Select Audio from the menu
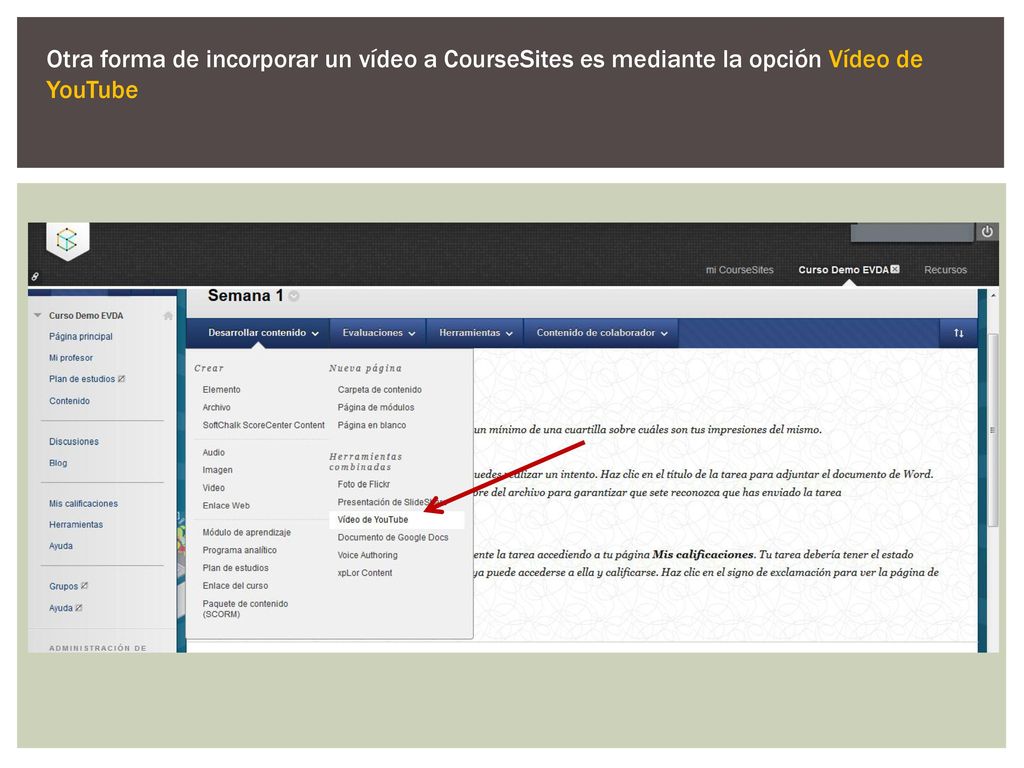Image resolution: width=1024 pixels, height=768 pixels. point(214,453)
